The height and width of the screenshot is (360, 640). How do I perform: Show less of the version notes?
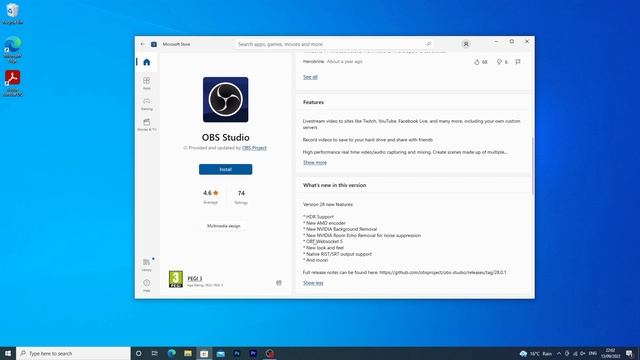tap(313, 283)
